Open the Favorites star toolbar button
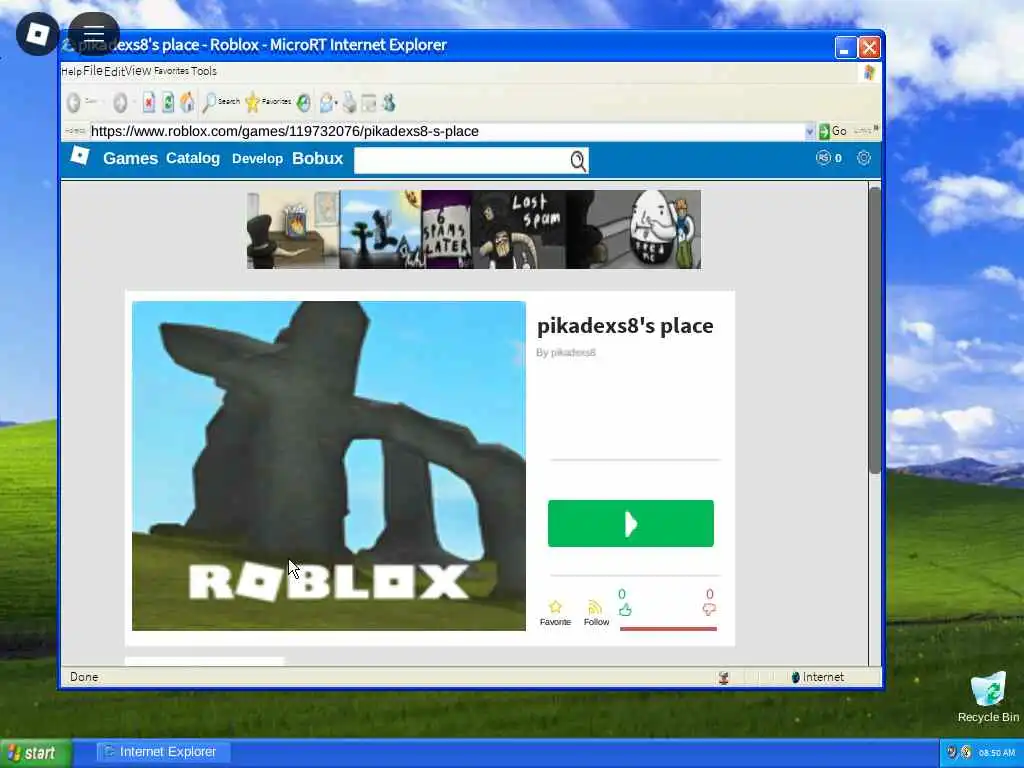 [268, 102]
